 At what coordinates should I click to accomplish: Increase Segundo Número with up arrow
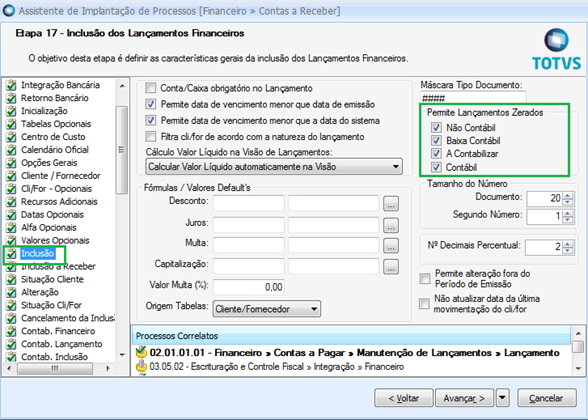click(568, 213)
